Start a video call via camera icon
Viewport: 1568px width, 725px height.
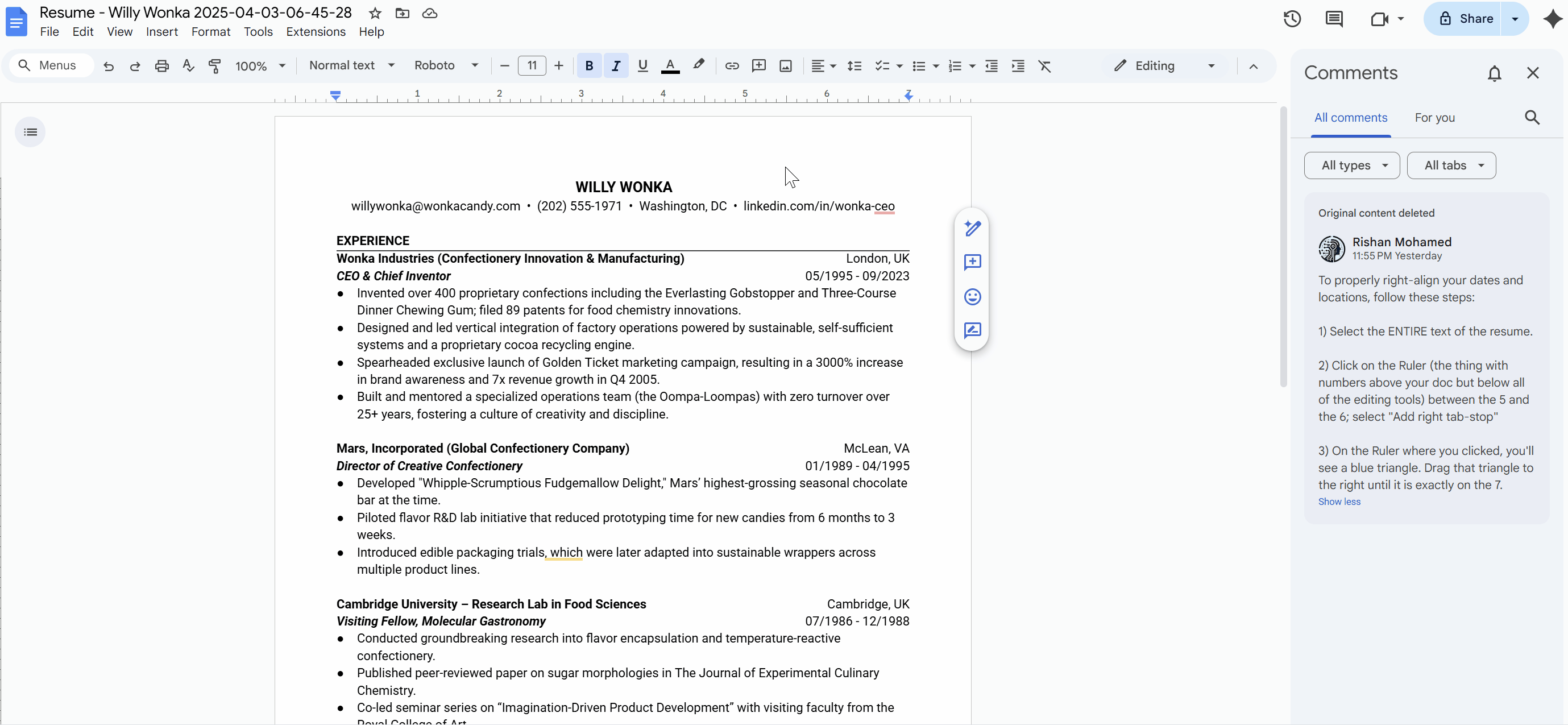point(1379,19)
